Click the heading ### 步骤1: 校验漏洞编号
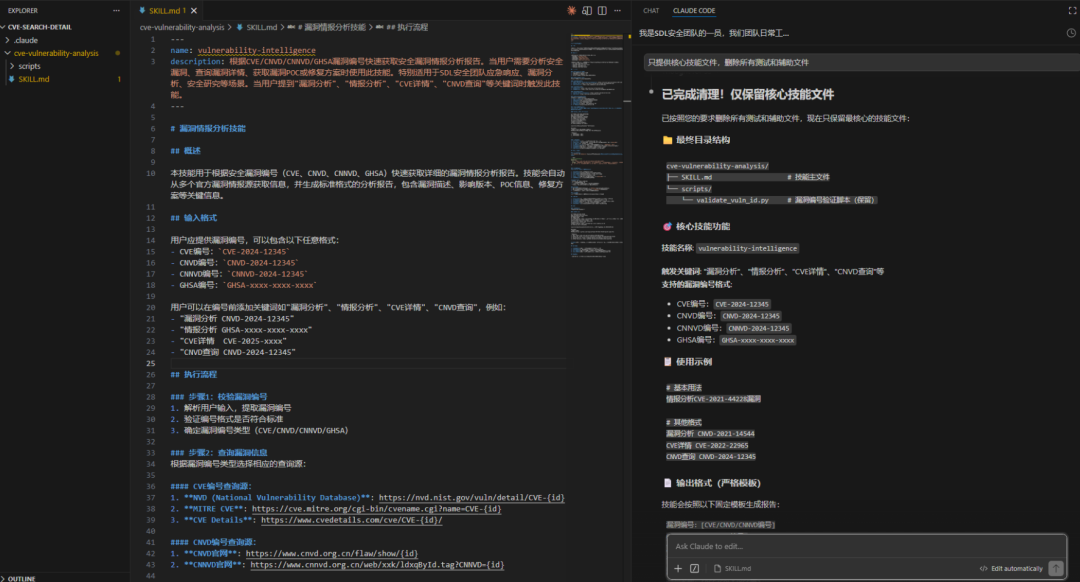 click(218, 397)
